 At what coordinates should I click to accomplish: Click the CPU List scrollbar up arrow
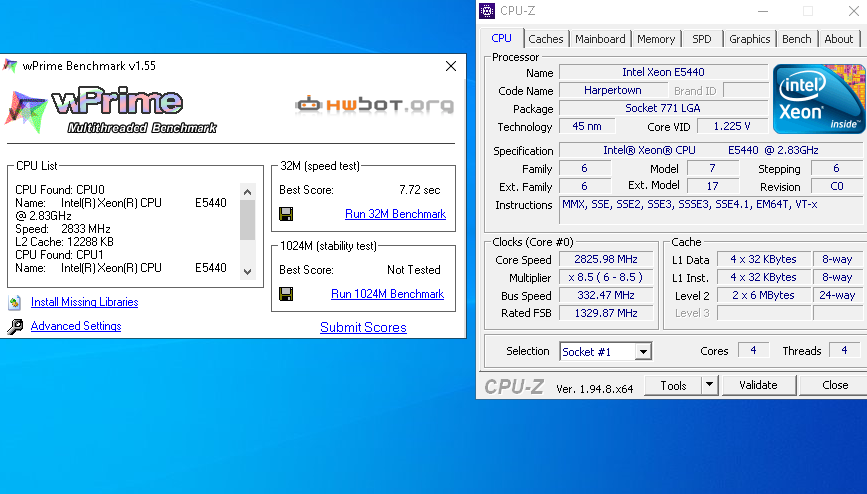248,192
